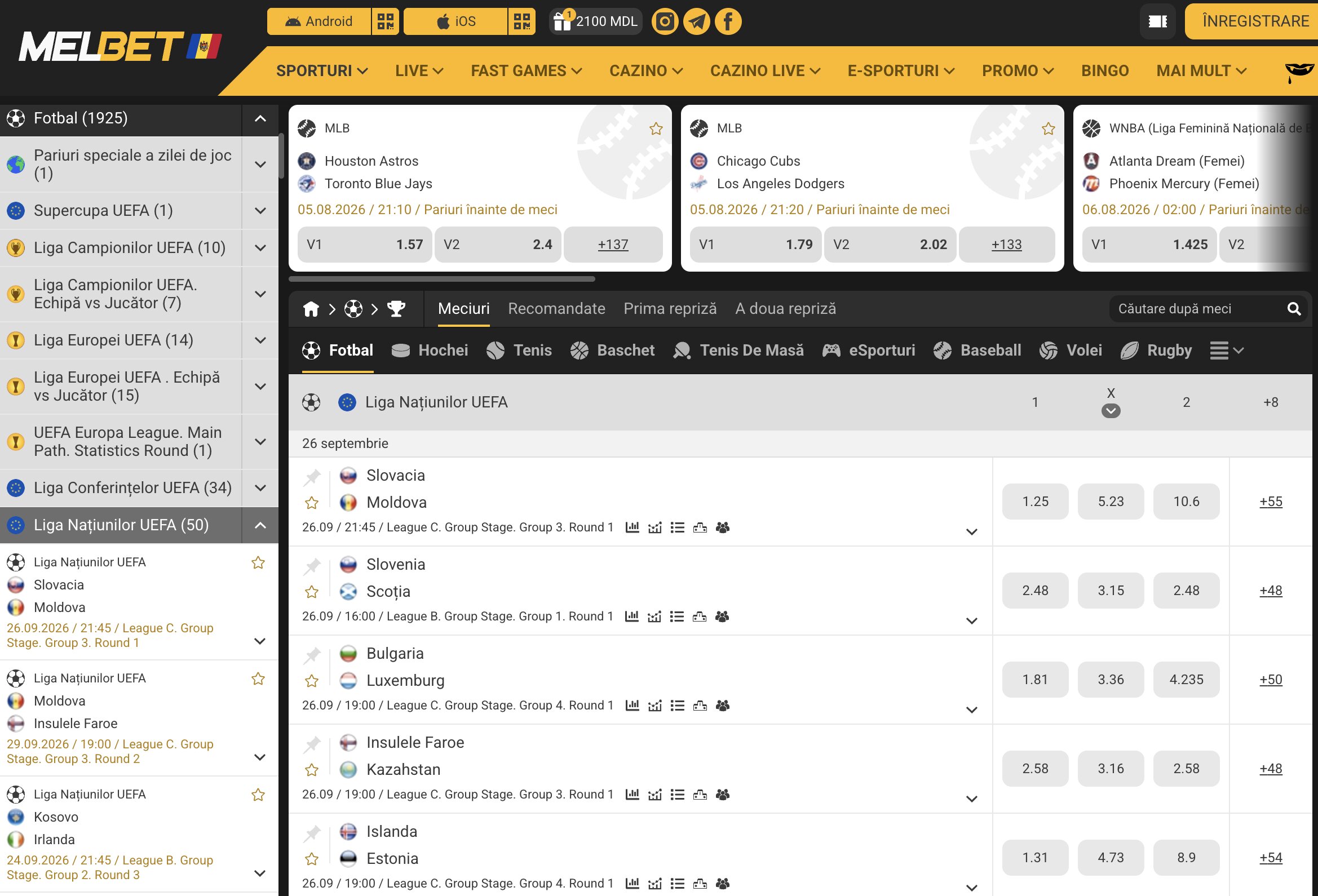Open statistics chart icon for Slovacia–Moldova
This screenshot has height=896, width=1318.
(x=632, y=527)
